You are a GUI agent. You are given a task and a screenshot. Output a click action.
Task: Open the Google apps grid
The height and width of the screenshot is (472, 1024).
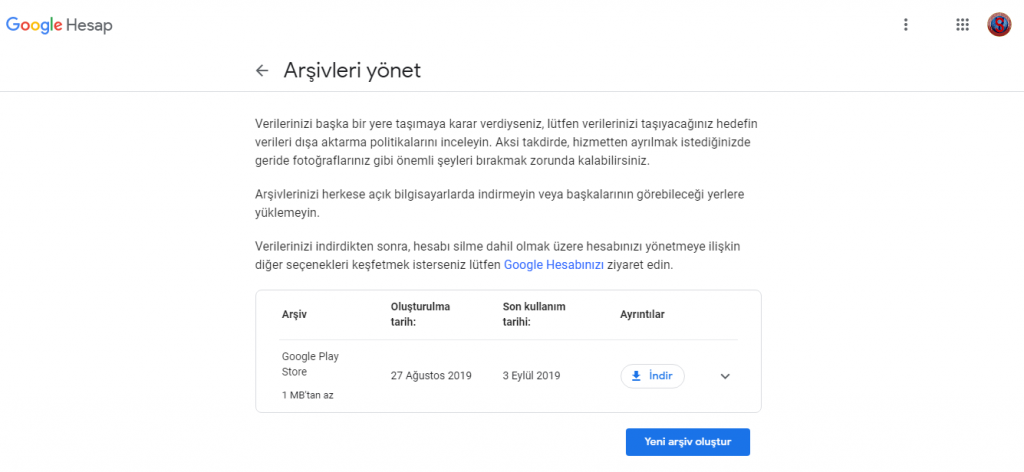coord(962,25)
